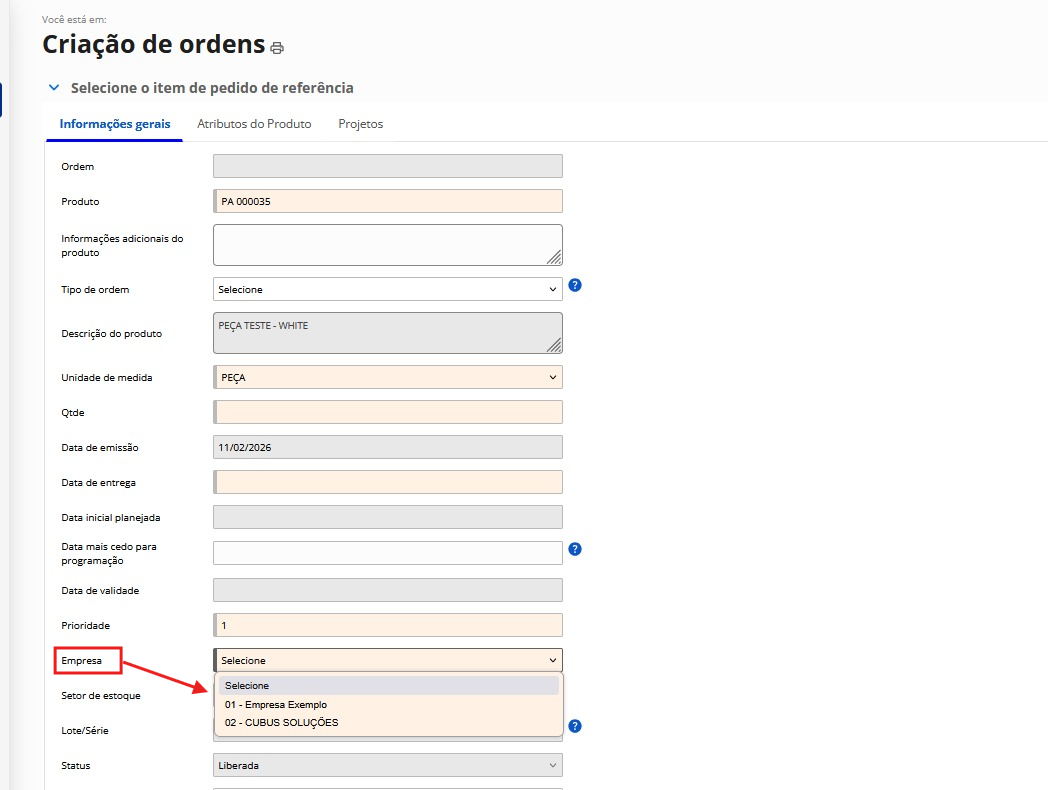Switch to the Projetos tab
The width and height of the screenshot is (1048, 790).
[360, 124]
